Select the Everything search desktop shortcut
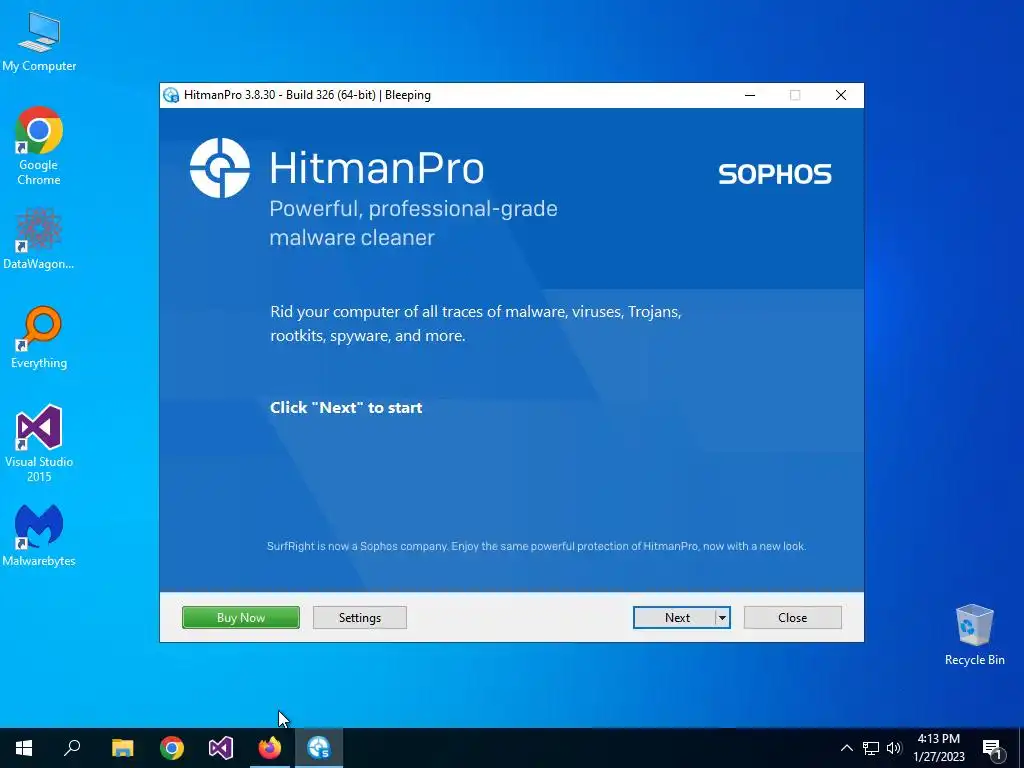 pos(39,338)
